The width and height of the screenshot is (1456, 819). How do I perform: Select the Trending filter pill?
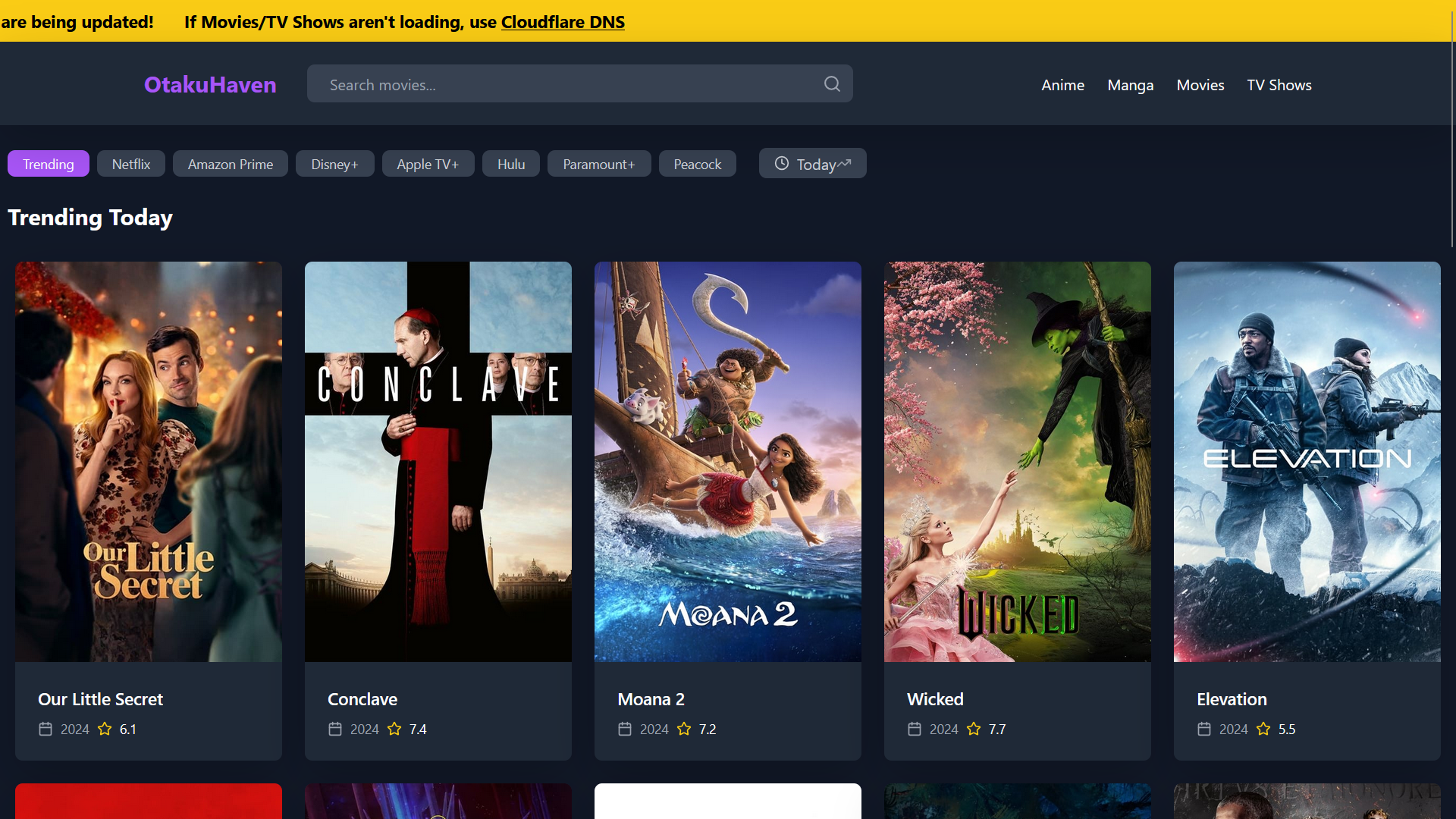[x=49, y=164]
